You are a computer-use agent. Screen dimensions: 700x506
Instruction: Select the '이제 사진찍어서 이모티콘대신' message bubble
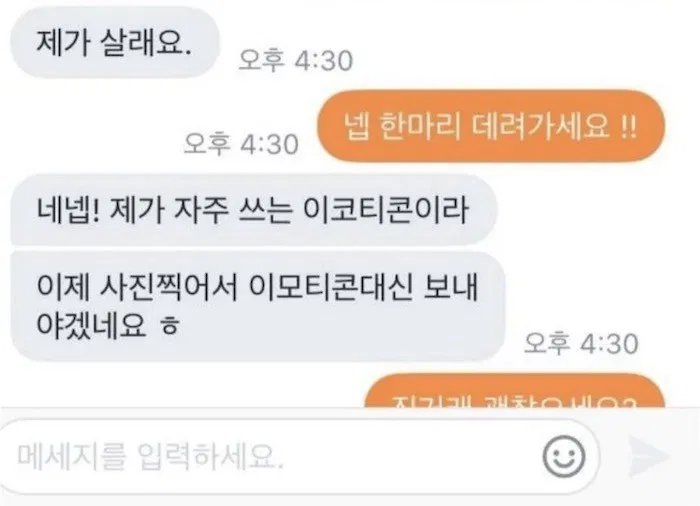point(258,306)
